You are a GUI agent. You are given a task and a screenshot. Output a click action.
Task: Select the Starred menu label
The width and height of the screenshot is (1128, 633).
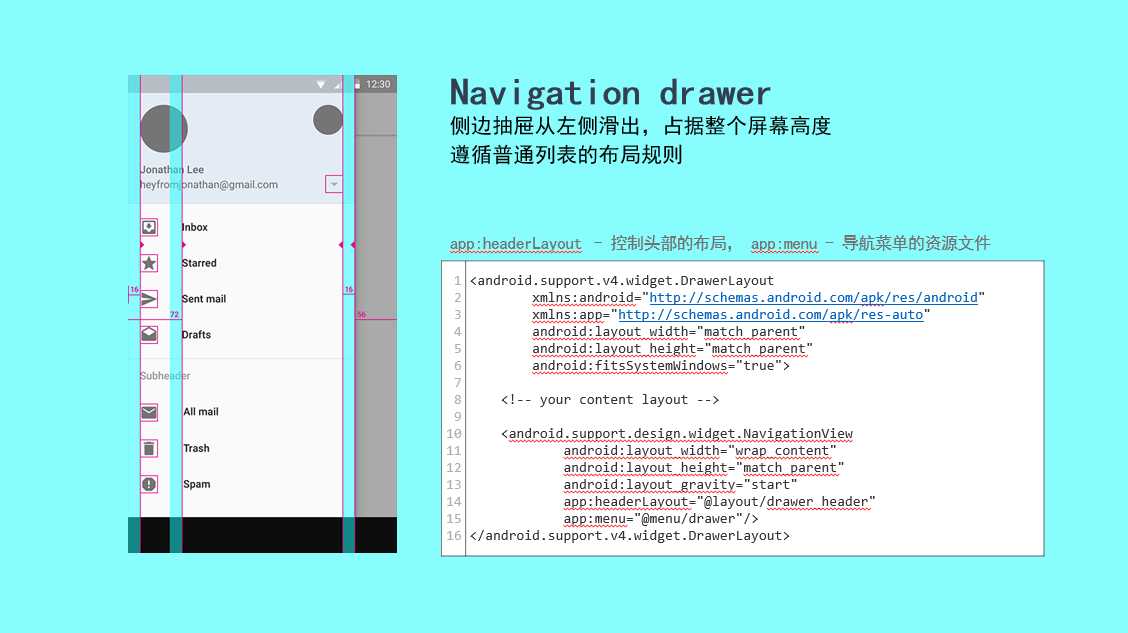click(x=199, y=263)
